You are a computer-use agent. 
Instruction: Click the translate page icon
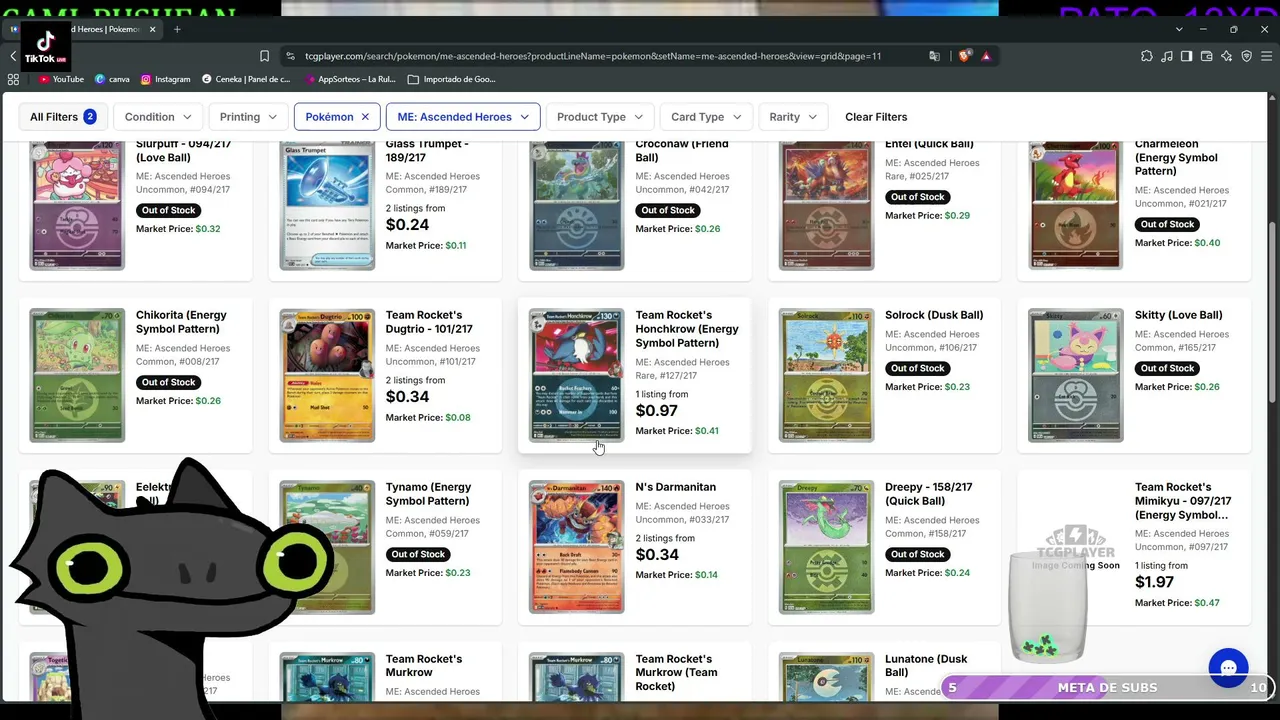[934, 56]
